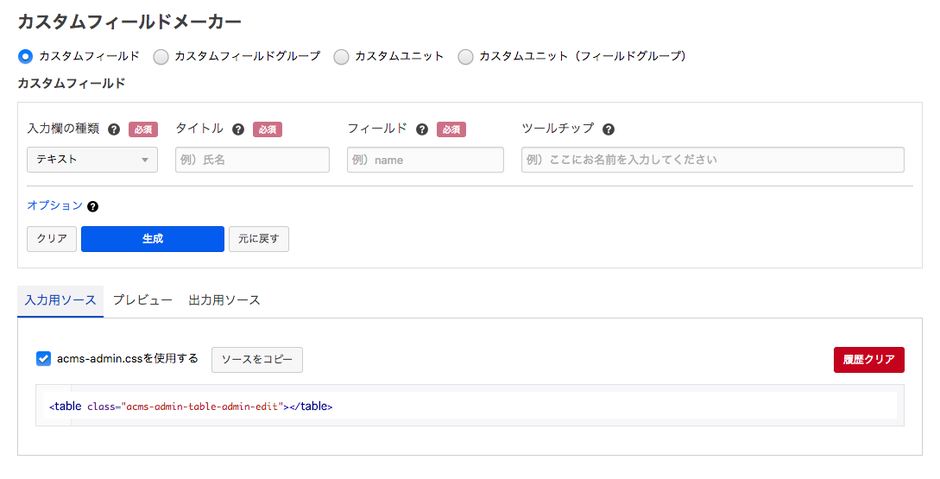Uncheck acms-admin.cssを使用する checkbox
Image resolution: width=940 pixels, height=479 pixels.
pos(44,359)
